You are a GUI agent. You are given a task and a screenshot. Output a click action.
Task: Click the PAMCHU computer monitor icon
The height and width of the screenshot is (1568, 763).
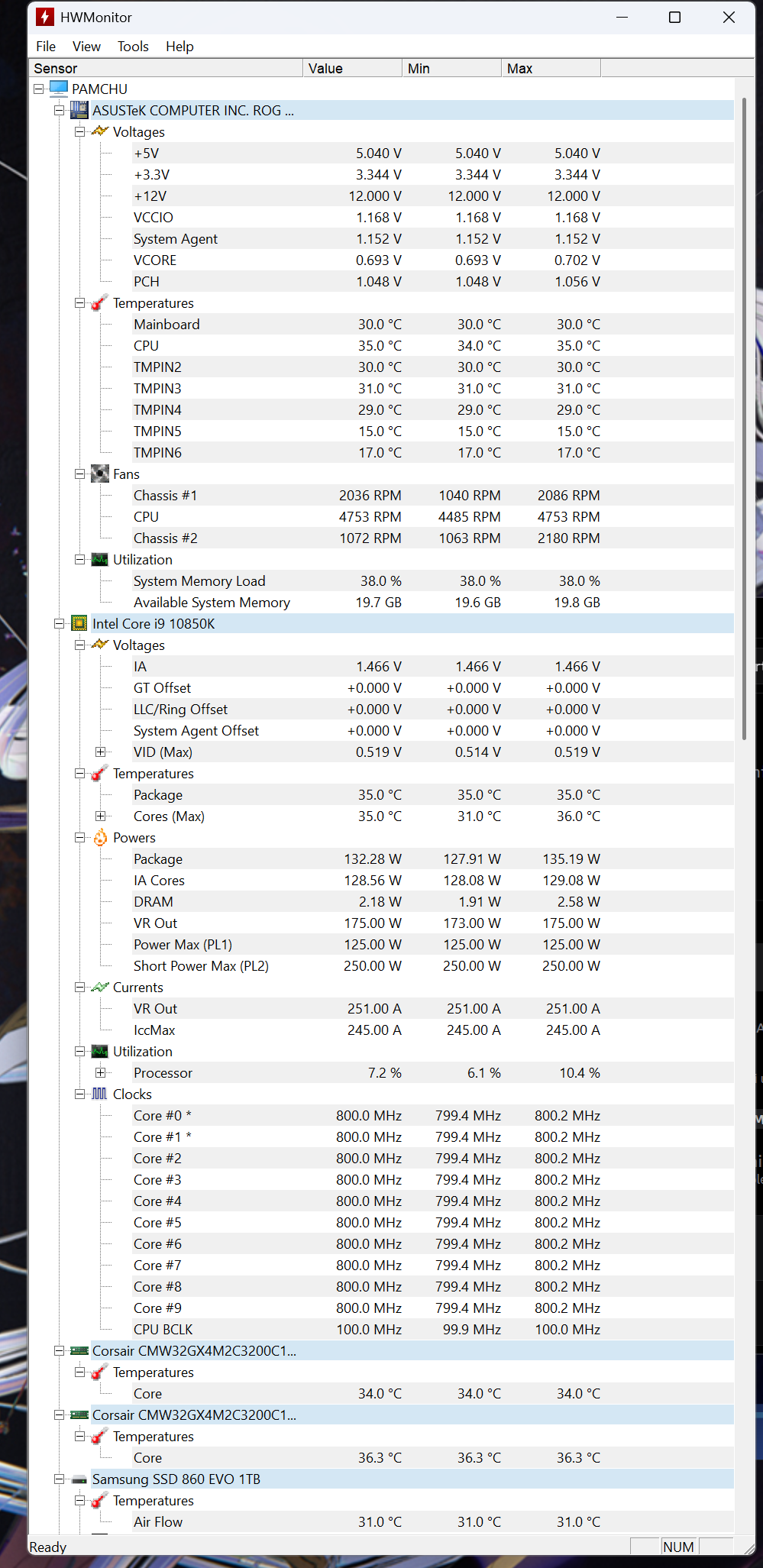coord(59,89)
